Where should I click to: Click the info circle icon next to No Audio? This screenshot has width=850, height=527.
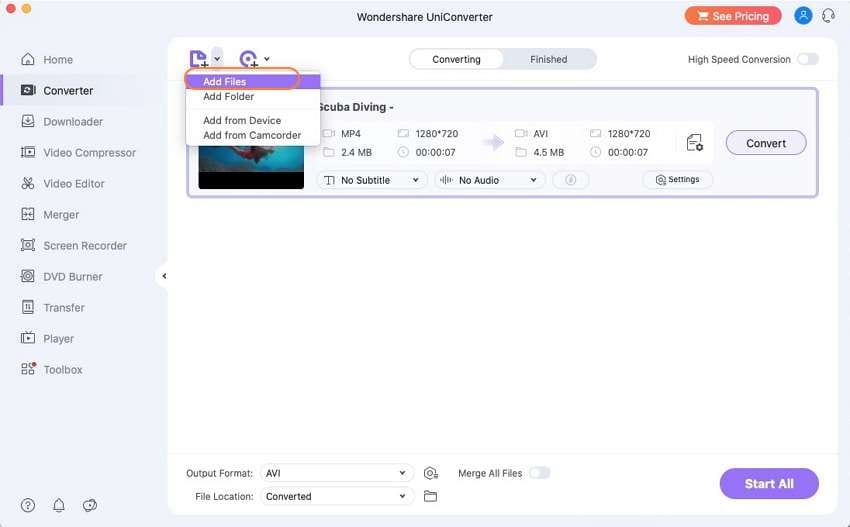pos(570,180)
